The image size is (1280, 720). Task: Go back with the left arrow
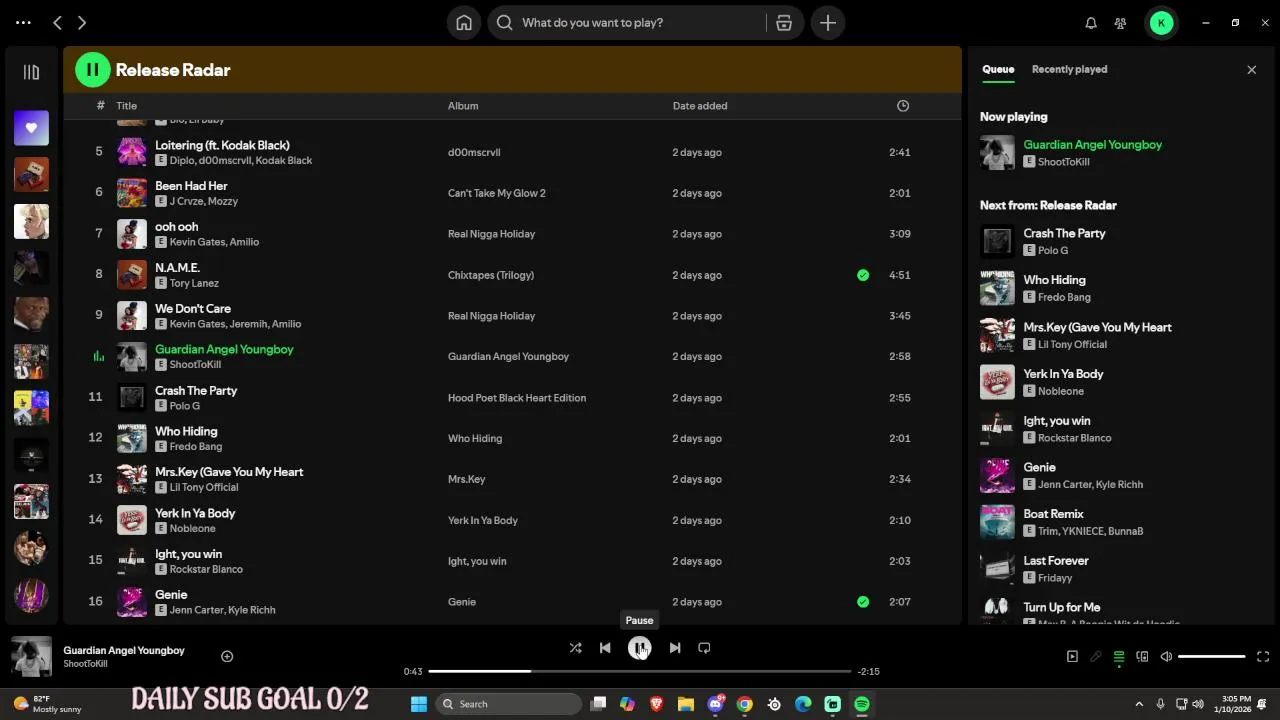(58, 22)
